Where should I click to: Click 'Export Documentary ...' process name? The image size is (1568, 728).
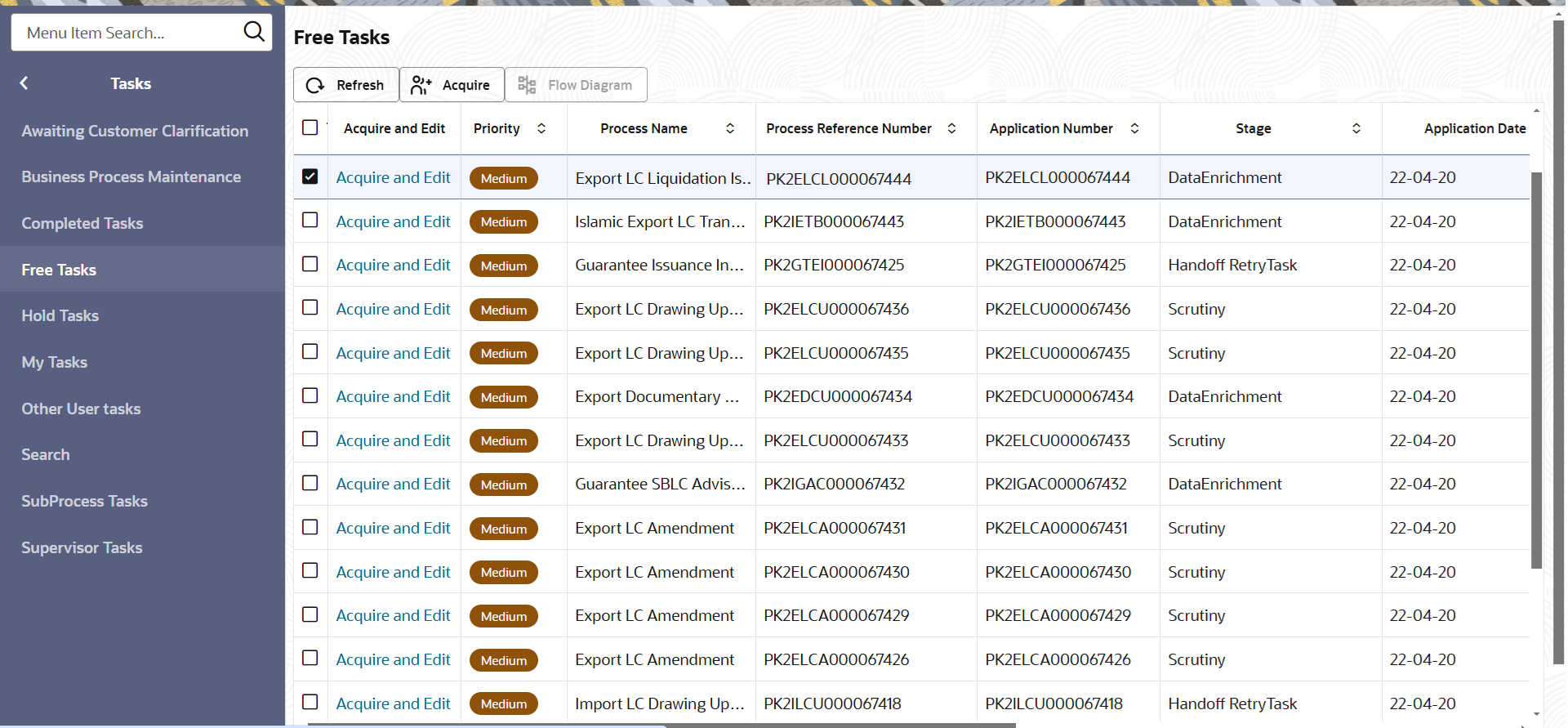pyautogui.click(x=657, y=396)
